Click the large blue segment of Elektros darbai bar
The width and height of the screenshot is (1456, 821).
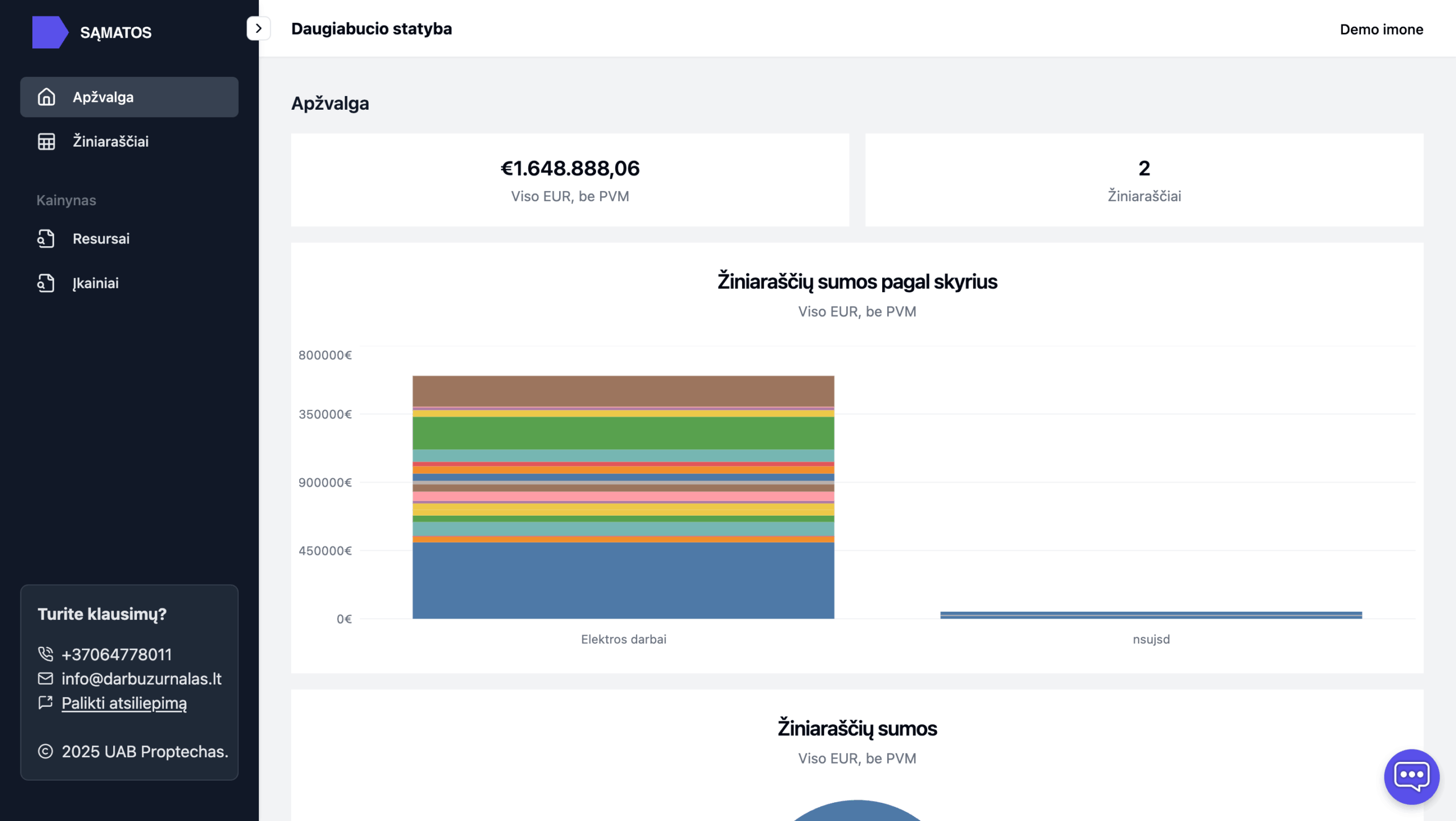coord(623,580)
